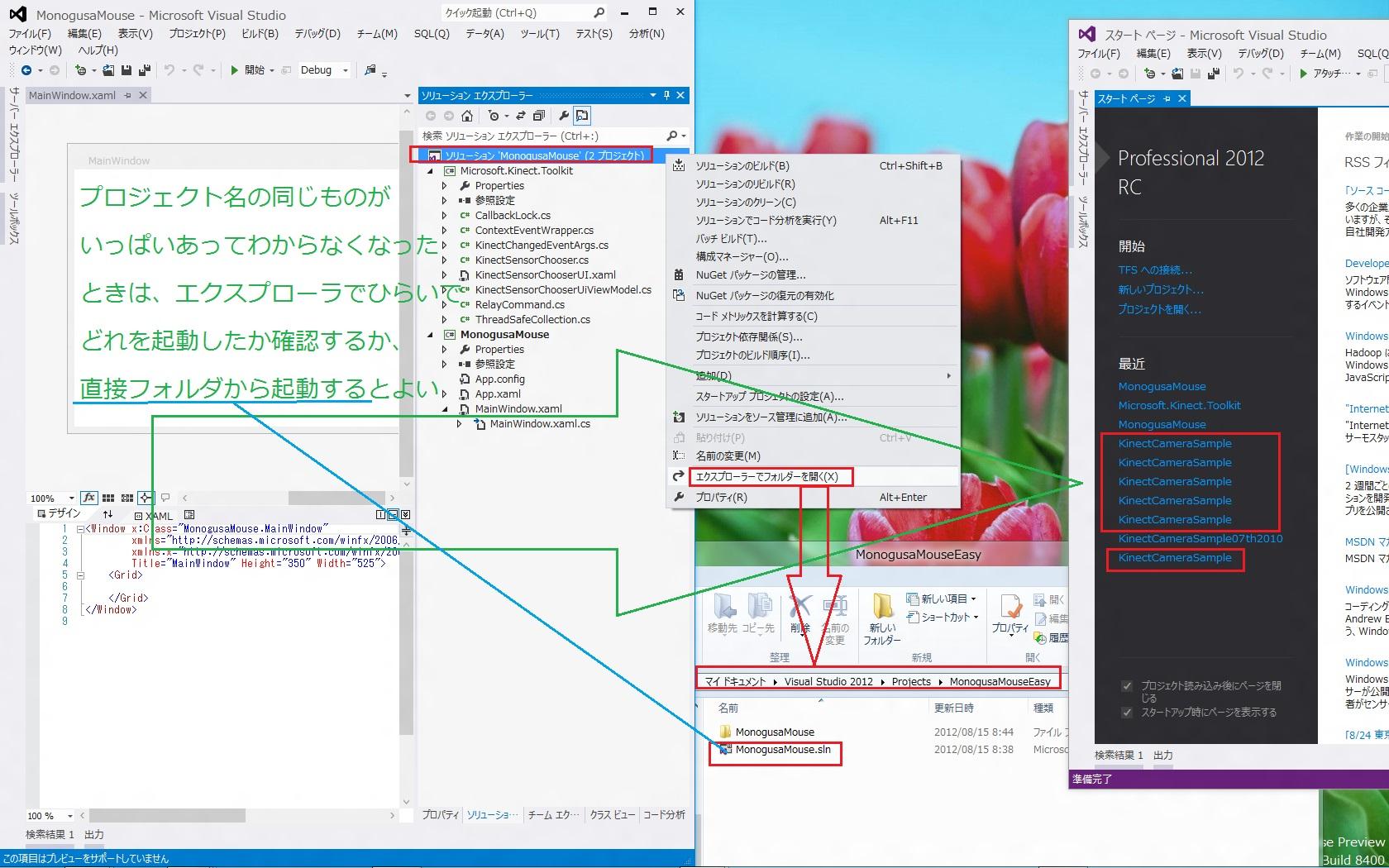The image size is (1389, 868).
Task: Click the pending changes filter clock icon
Action: pyautogui.click(x=494, y=116)
